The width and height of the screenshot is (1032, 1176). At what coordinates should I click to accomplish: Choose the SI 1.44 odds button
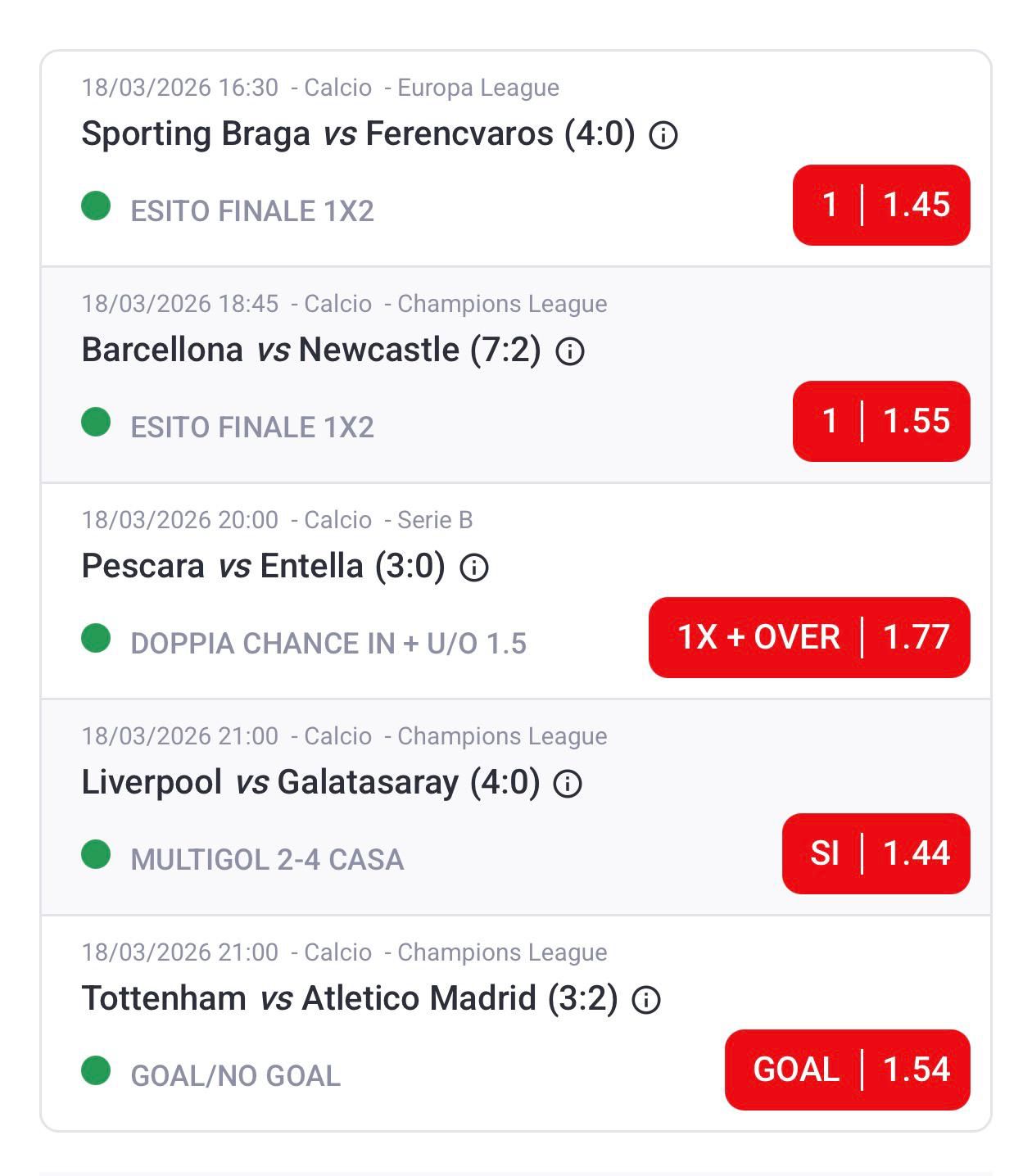tap(875, 853)
